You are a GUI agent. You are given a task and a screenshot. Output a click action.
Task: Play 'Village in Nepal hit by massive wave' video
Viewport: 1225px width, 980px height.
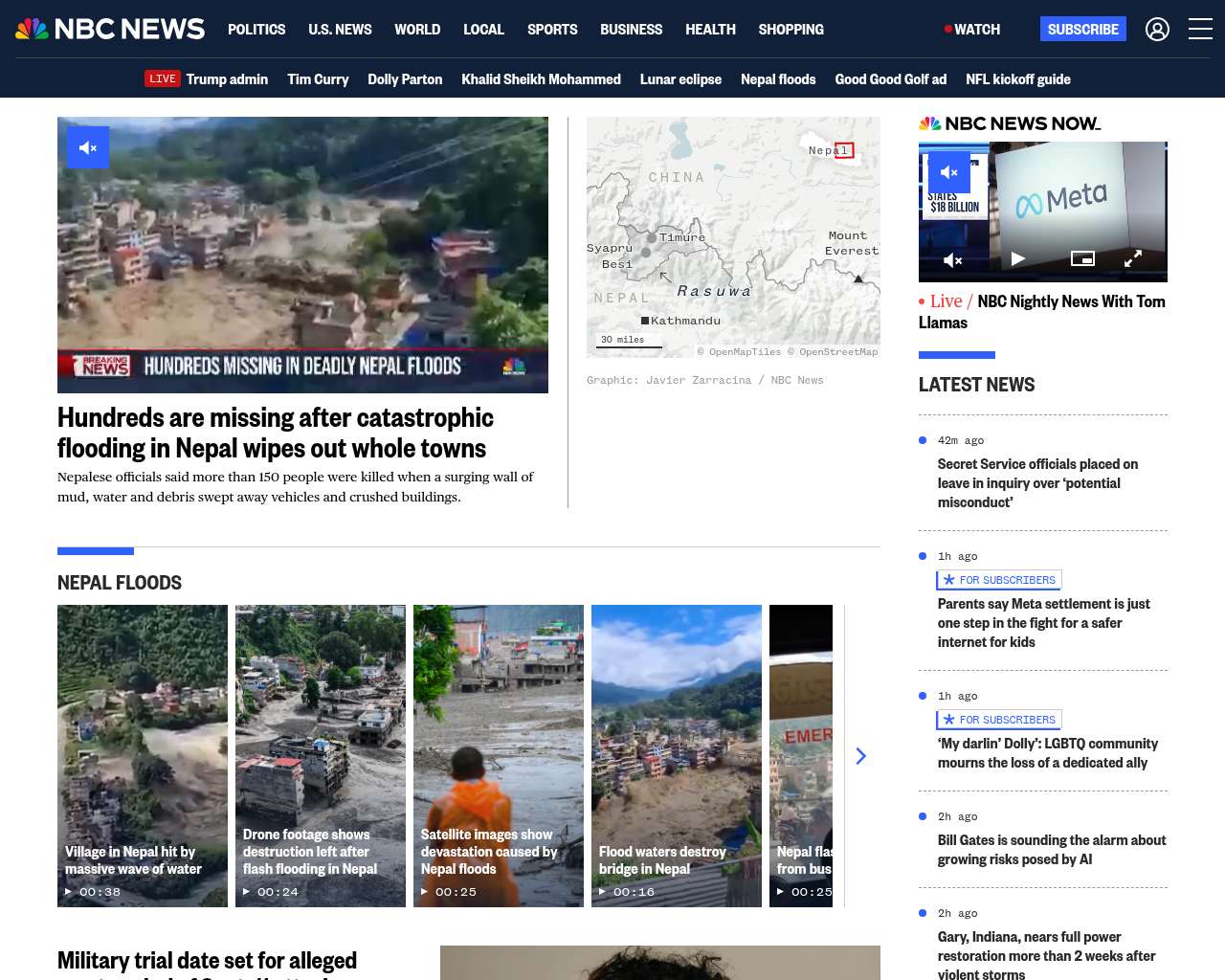(143, 756)
